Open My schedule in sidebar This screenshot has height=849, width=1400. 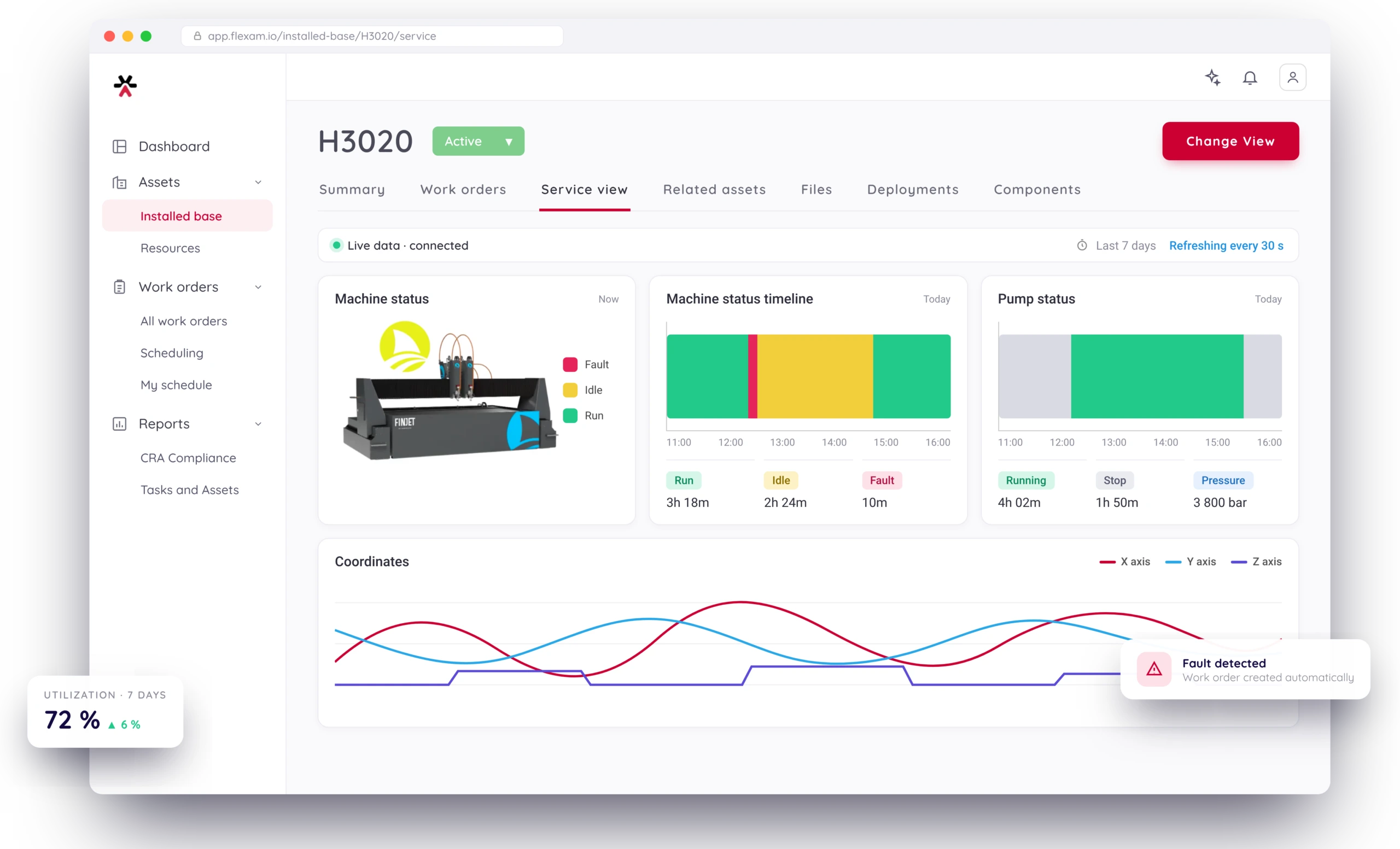[176, 385]
